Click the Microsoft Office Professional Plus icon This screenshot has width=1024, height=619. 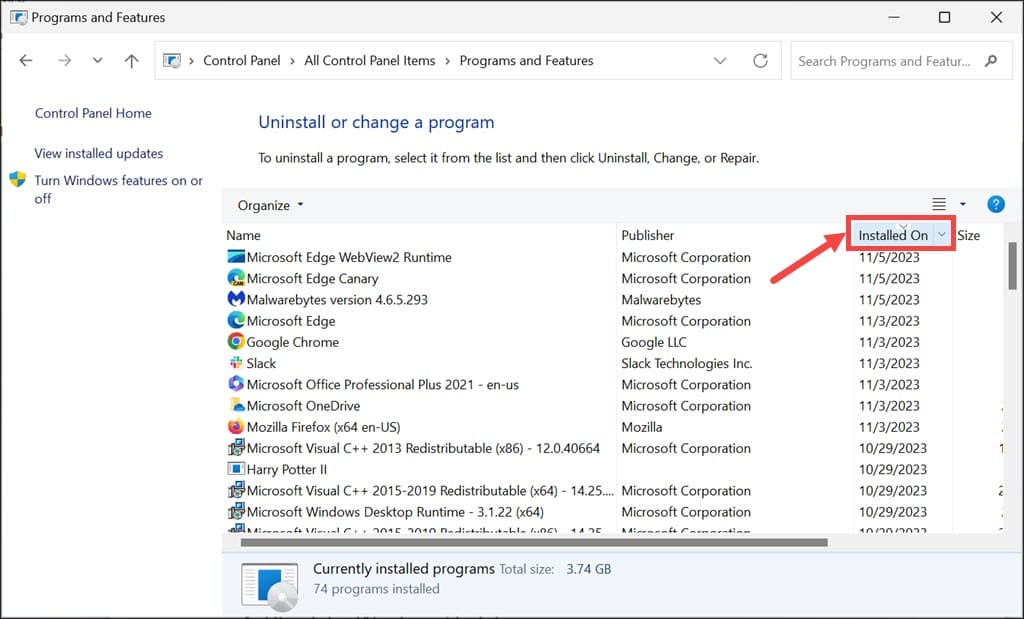point(236,383)
